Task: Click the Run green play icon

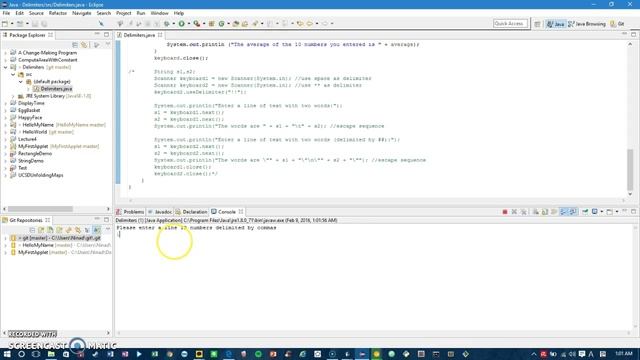Action: (182, 24)
